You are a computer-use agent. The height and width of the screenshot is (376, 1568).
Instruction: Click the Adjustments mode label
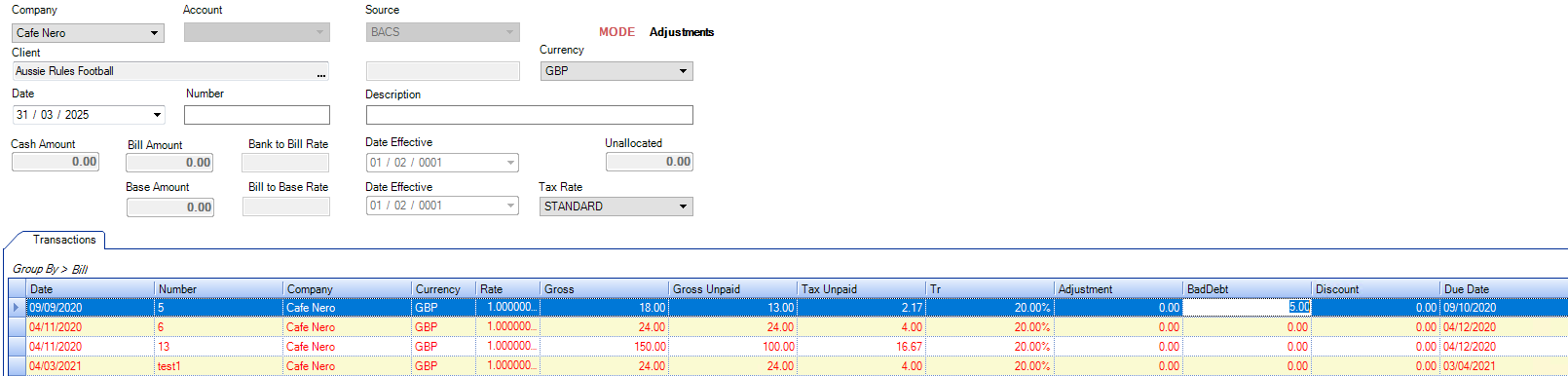pyautogui.click(x=682, y=32)
